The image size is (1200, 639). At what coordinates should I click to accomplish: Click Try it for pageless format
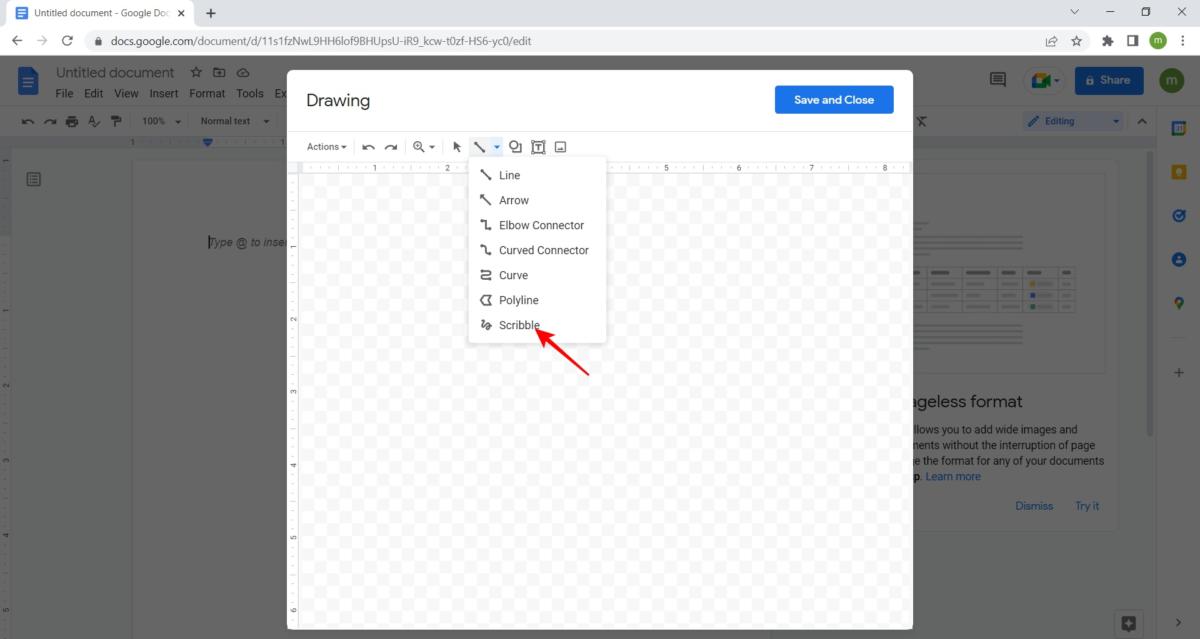(1087, 506)
